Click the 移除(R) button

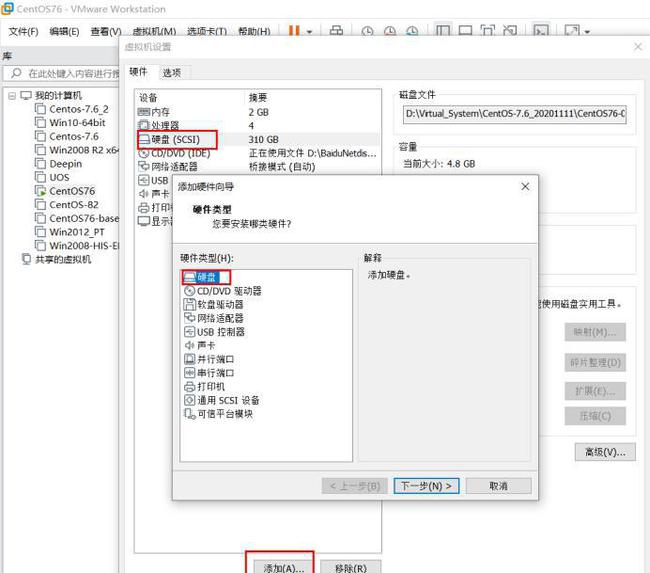click(351, 567)
